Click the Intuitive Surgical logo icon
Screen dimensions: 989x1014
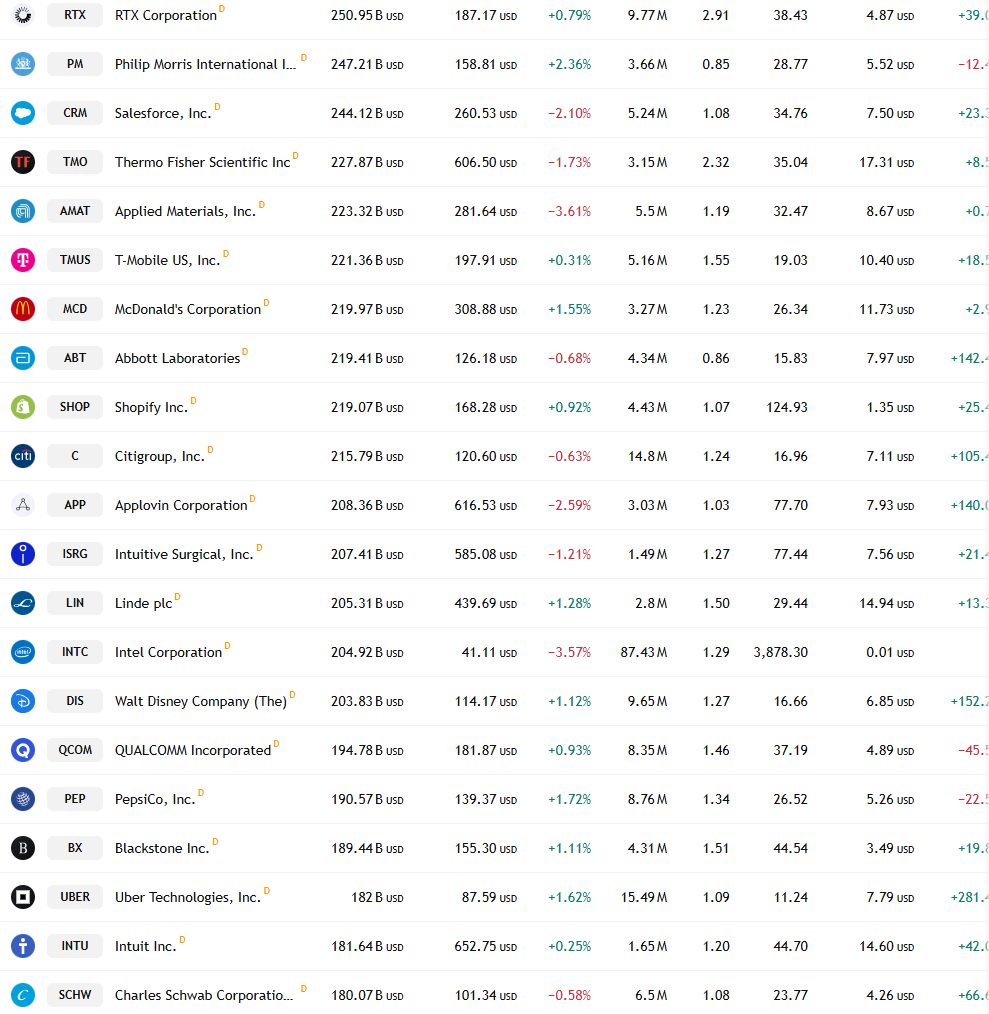click(23, 554)
